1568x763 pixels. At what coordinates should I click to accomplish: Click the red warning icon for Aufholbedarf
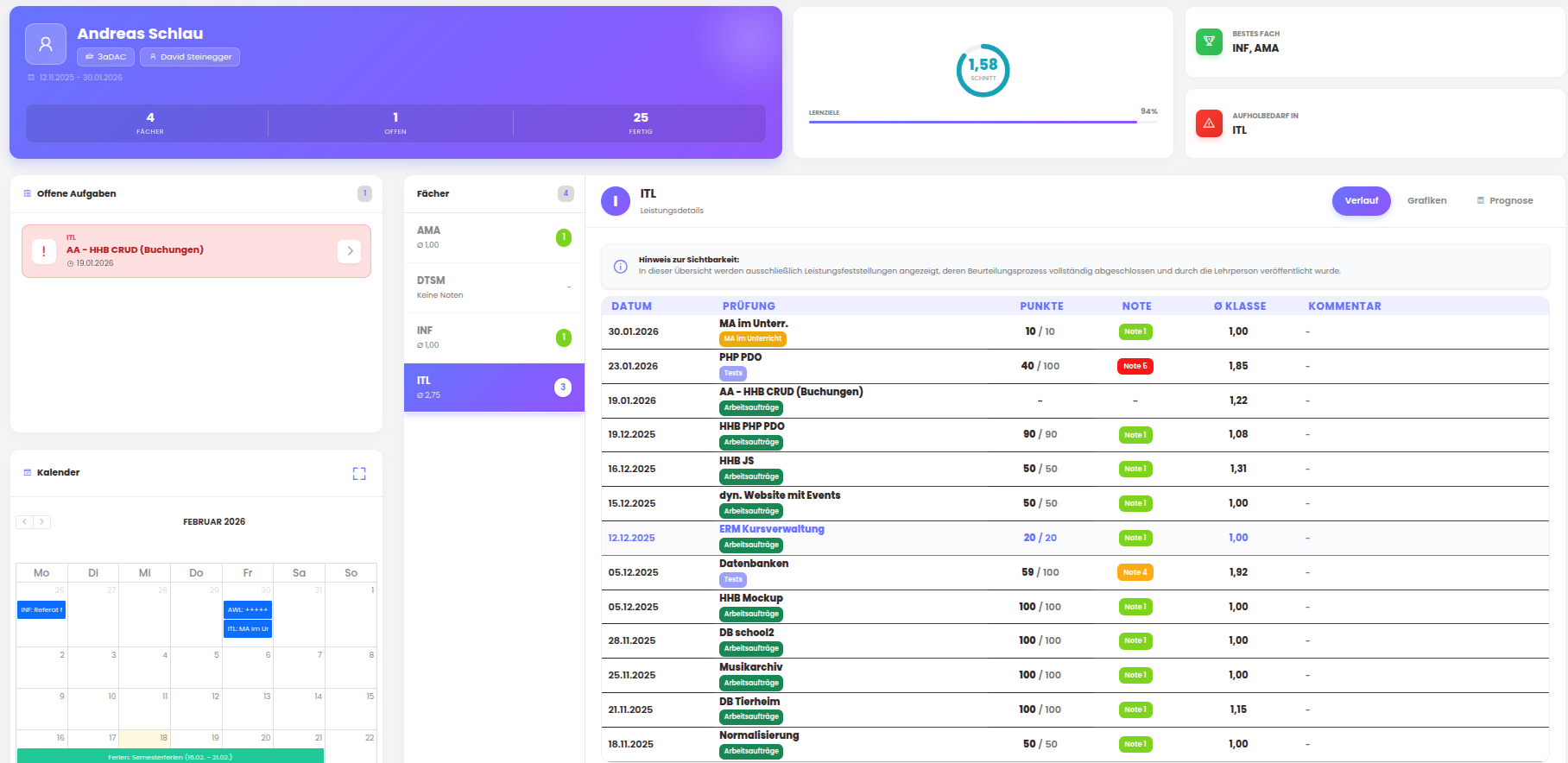point(1209,123)
